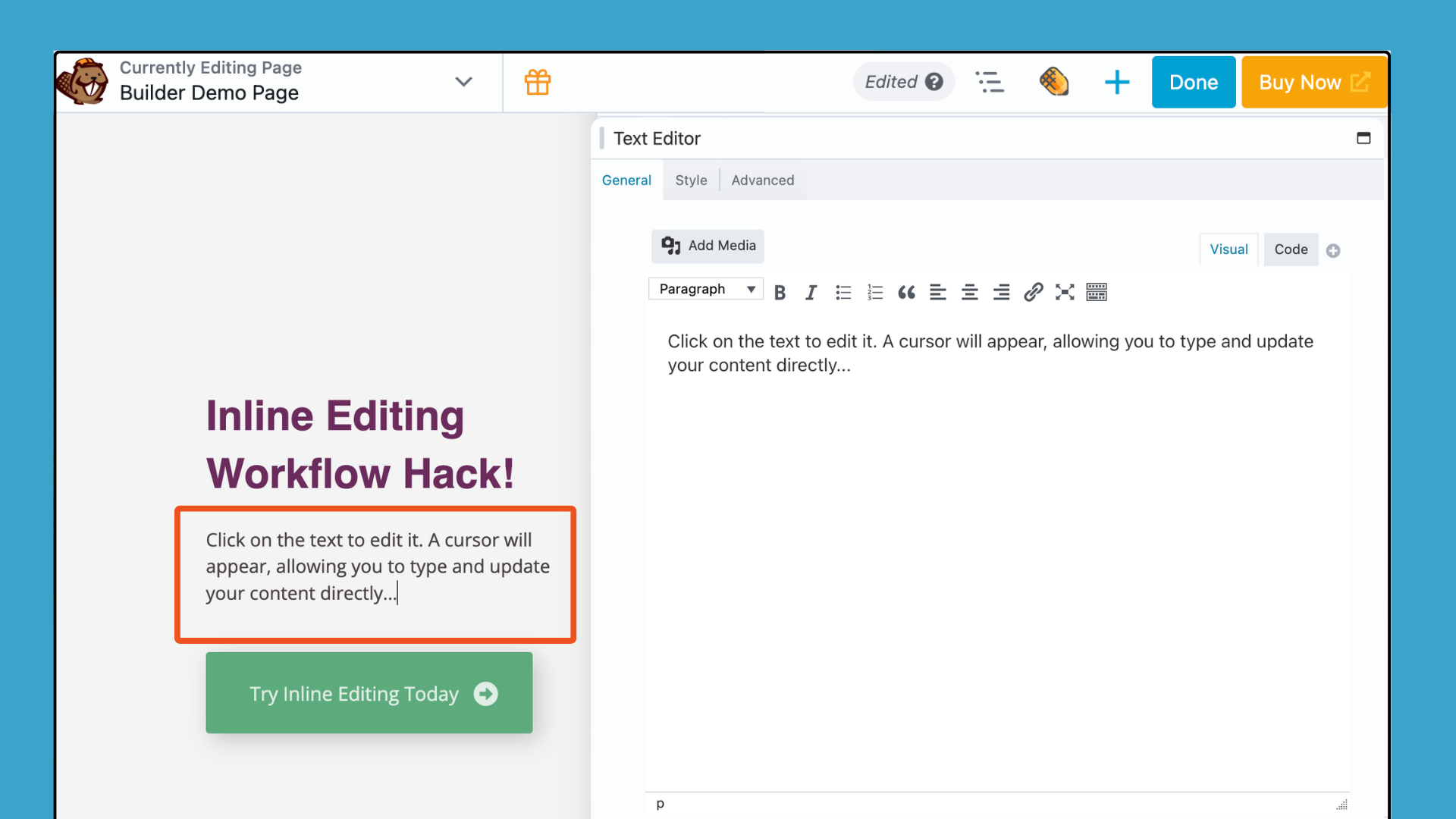The width and height of the screenshot is (1456, 819).
Task: Toggle bold formatting in the text editor
Action: point(780,292)
